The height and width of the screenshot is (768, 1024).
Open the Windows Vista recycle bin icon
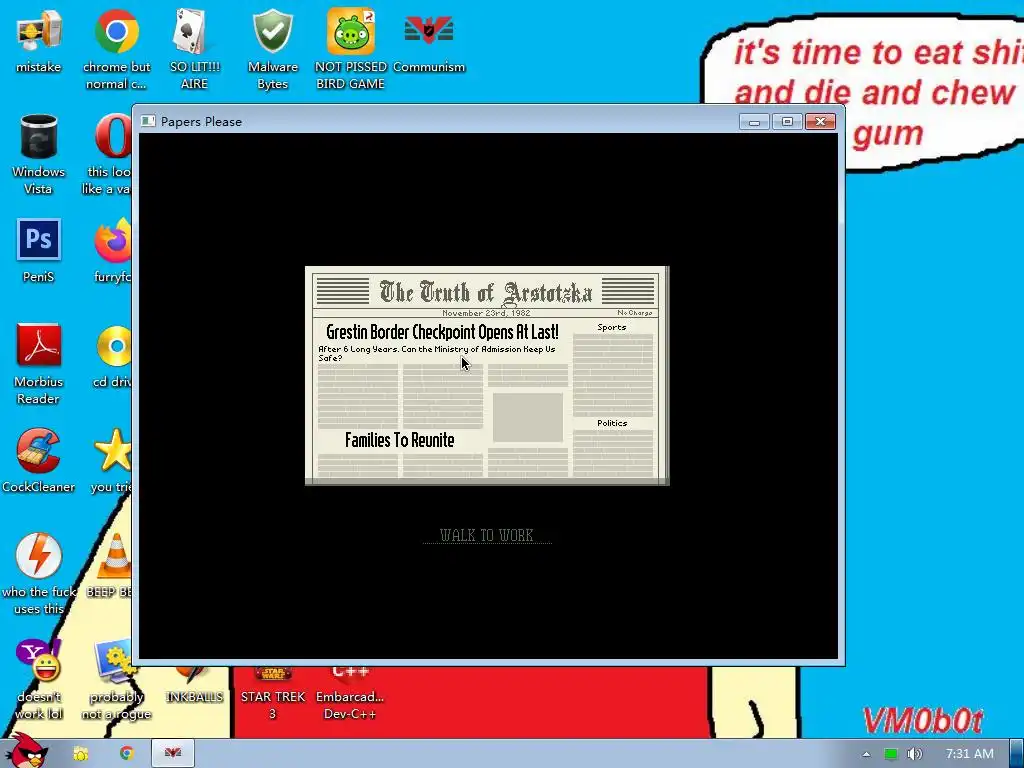coord(39,154)
